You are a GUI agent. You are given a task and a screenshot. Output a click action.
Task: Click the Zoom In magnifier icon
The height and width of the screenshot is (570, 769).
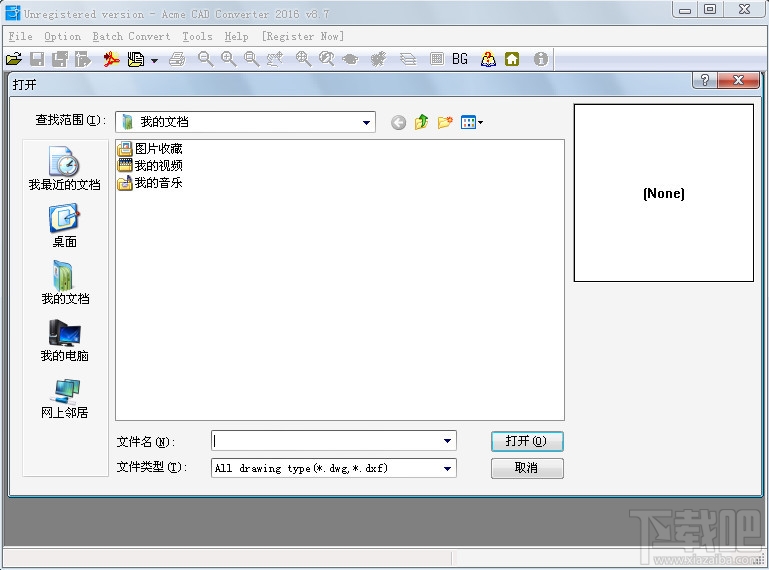point(228,59)
